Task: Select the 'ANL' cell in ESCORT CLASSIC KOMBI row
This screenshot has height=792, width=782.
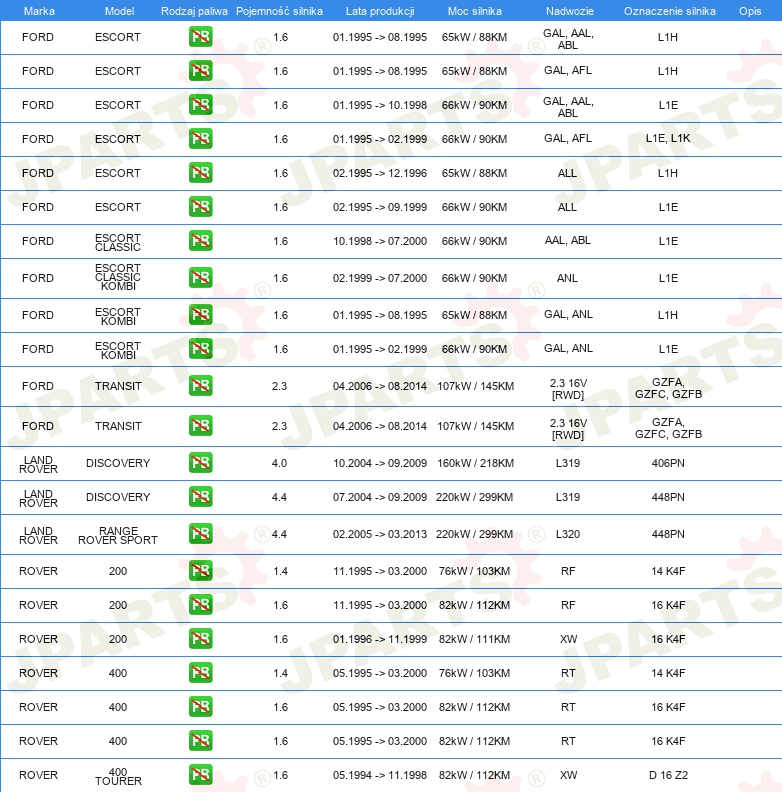Action: point(567,278)
